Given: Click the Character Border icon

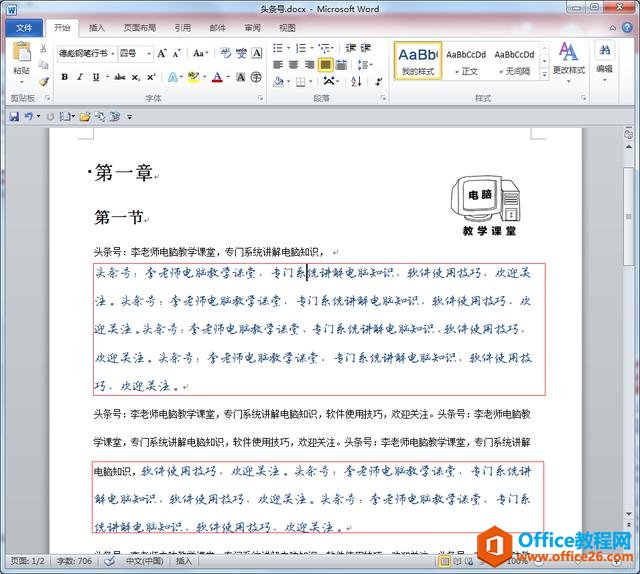Looking at the screenshot, I should pos(257,53).
